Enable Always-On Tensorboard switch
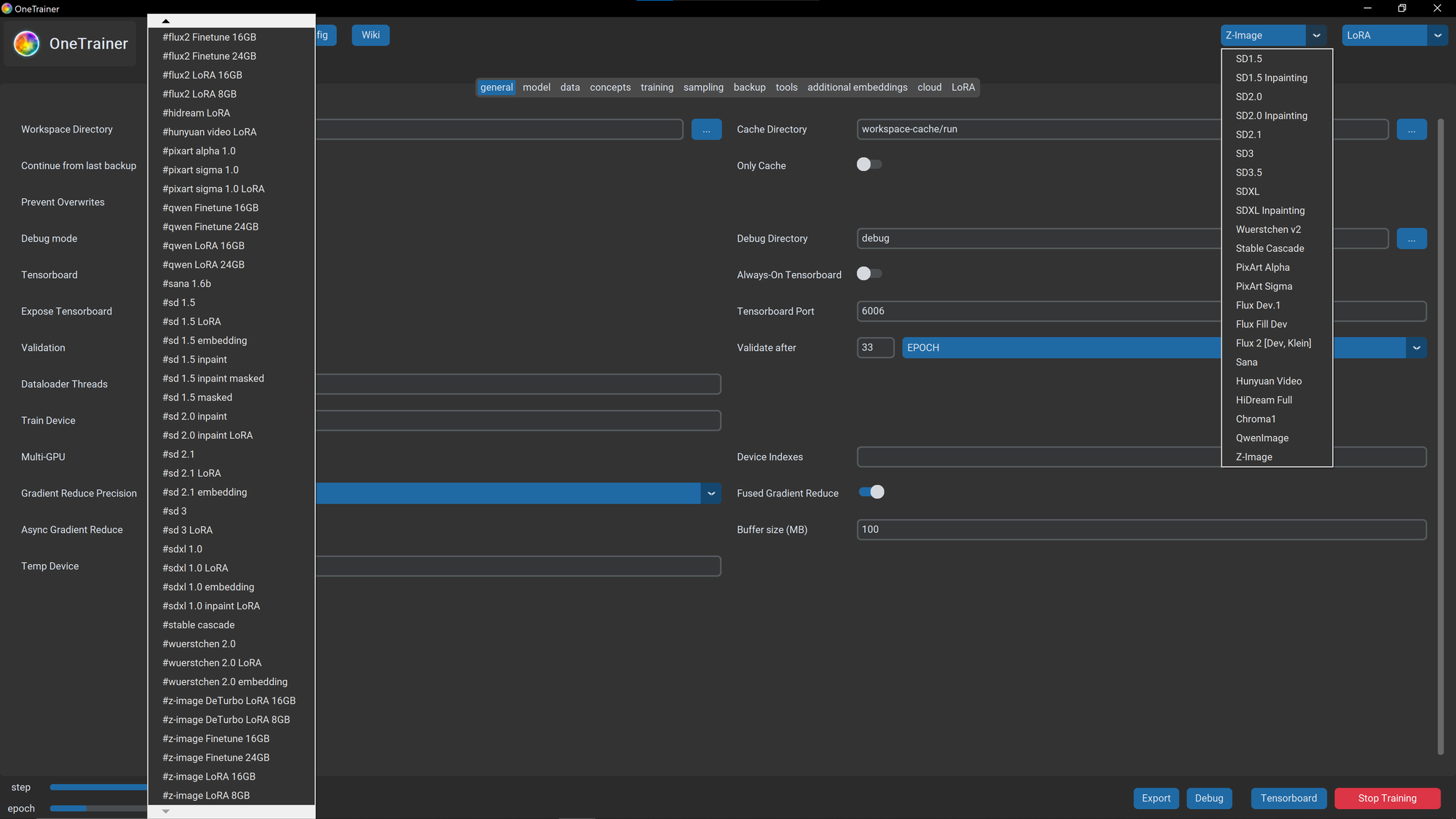This screenshot has width=1456, height=819. point(869,274)
